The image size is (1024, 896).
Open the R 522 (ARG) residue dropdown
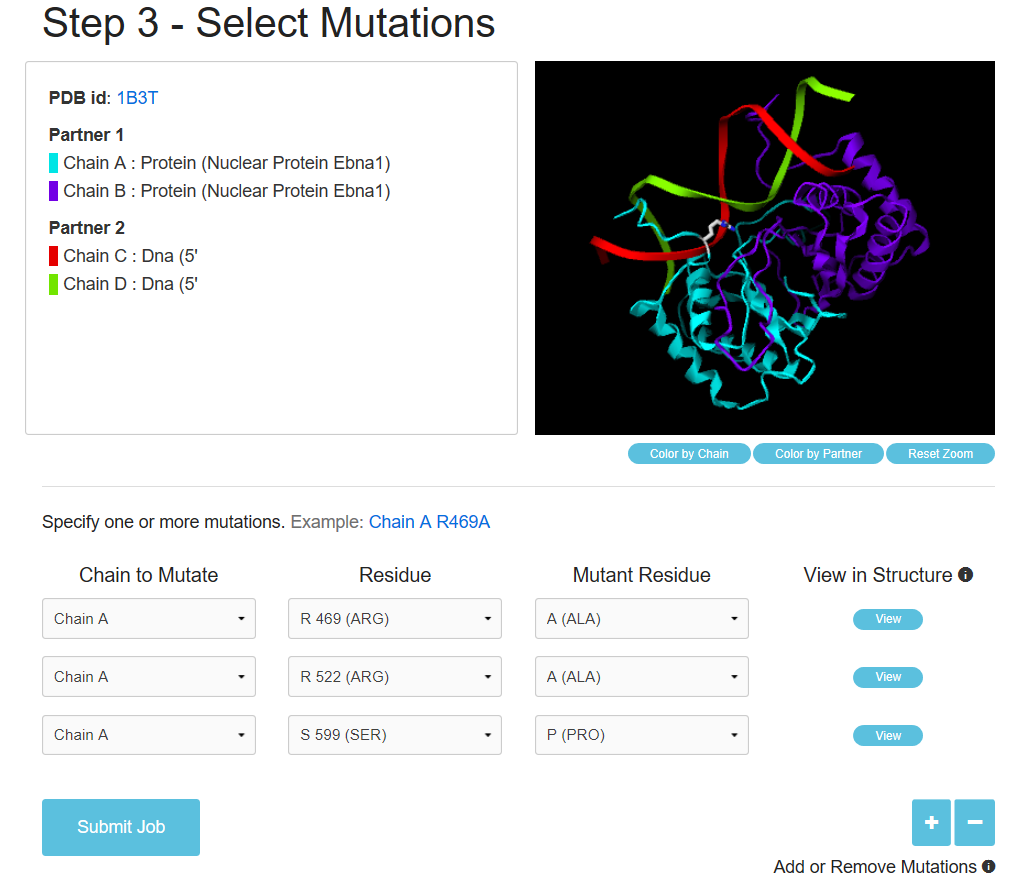coord(395,677)
